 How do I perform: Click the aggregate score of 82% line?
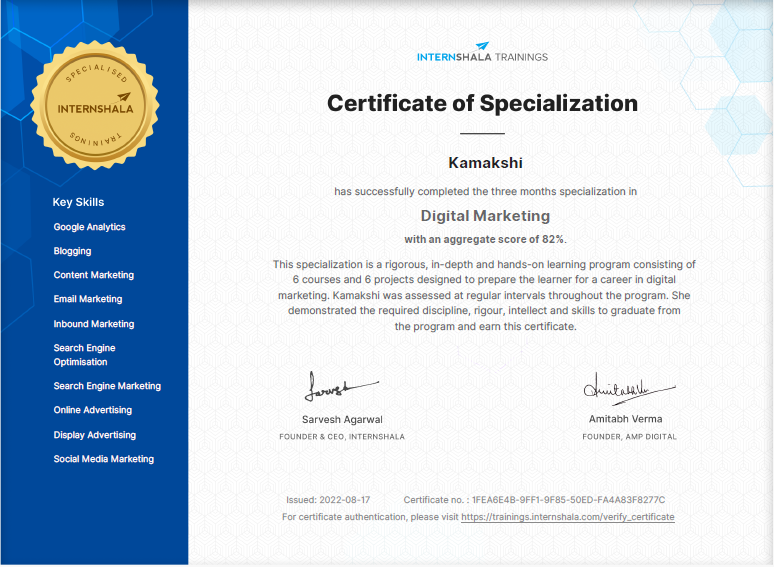pos(485,239)
